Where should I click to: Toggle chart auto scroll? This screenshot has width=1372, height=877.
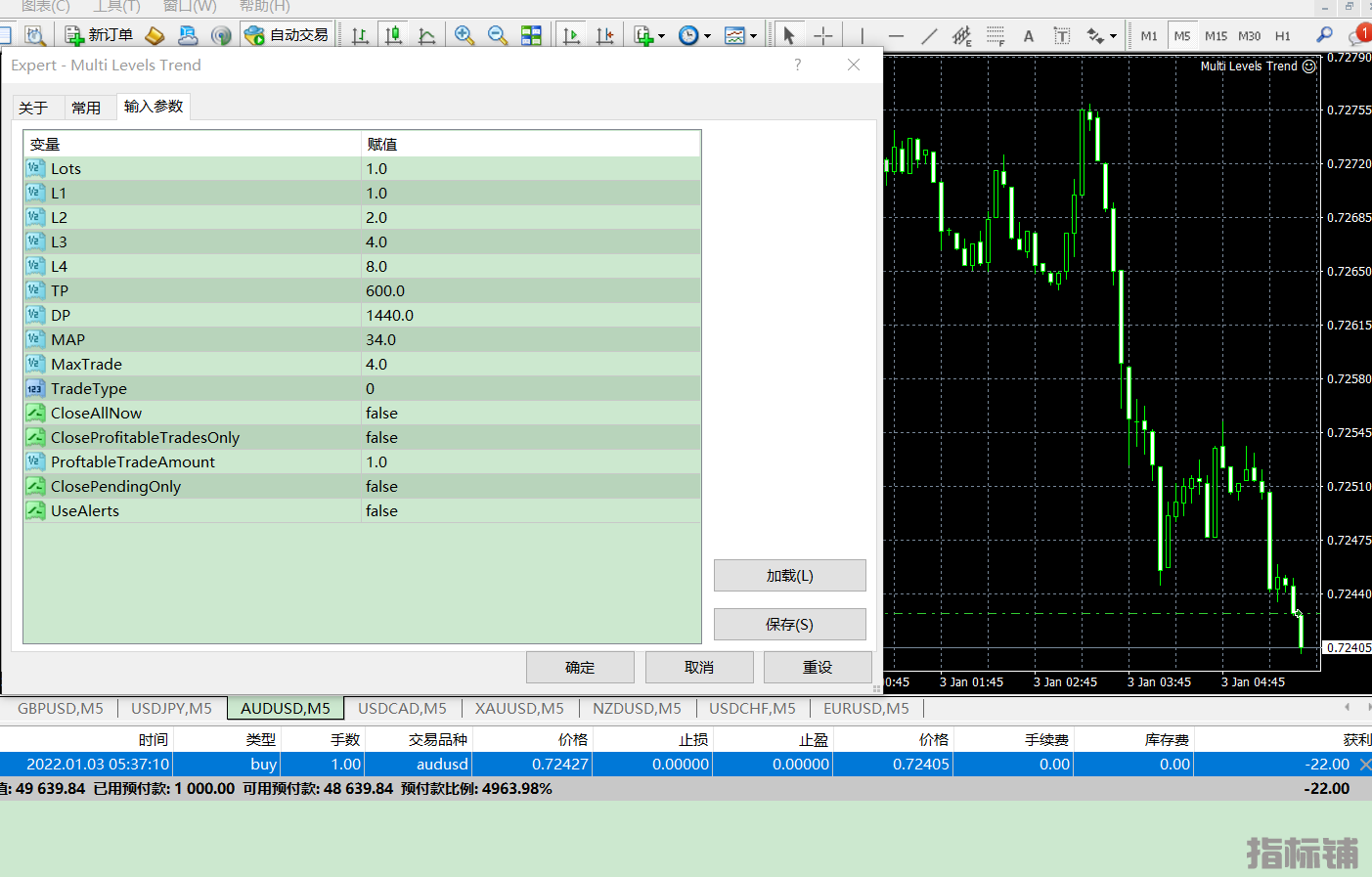click(572, 35)
